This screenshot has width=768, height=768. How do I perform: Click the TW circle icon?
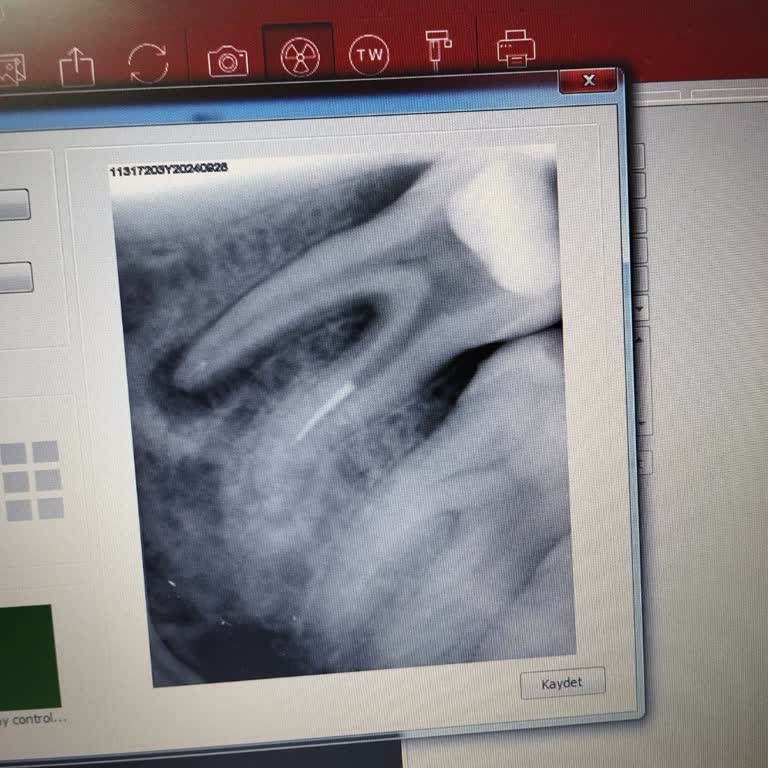[x=369, y=54]
